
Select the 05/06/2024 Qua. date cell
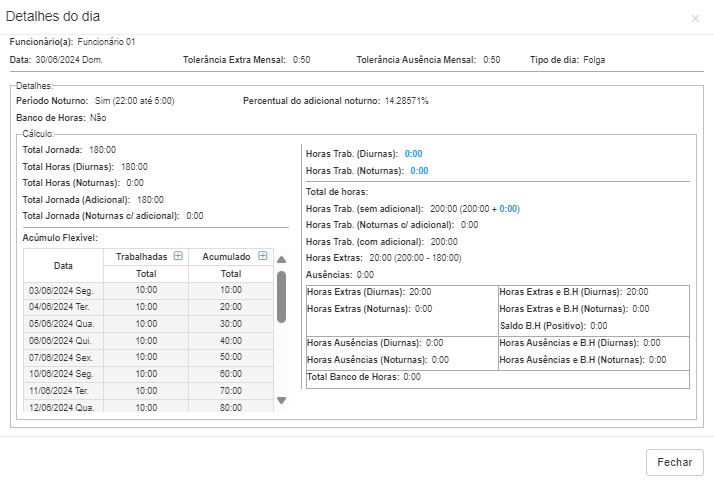[63, 324]
